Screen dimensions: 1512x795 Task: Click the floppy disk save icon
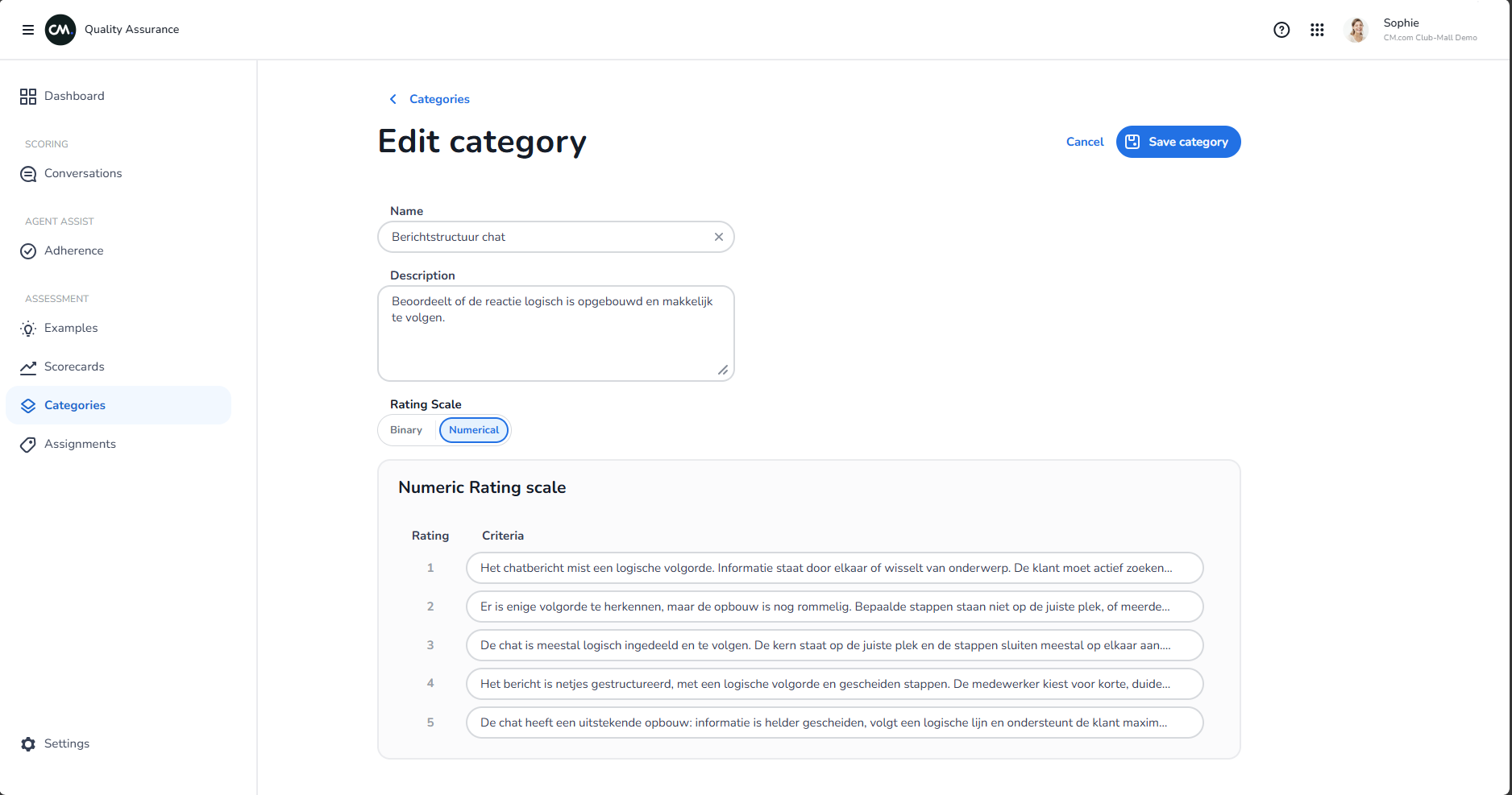(1132, 142)
